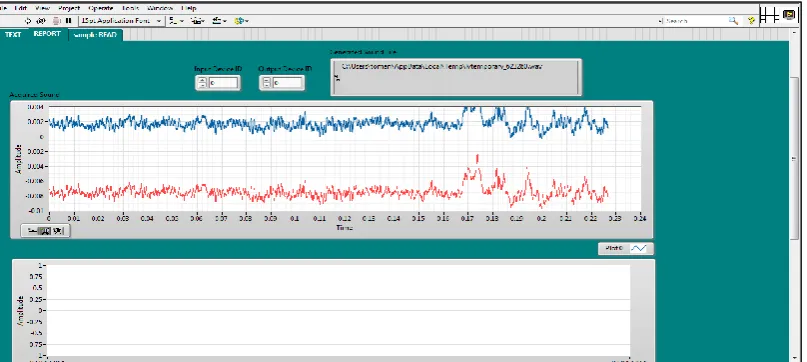Screen dimensions: 807x362
Task: Click the Amplitude label of the lower graph
Action: click(x=21, y=311)
